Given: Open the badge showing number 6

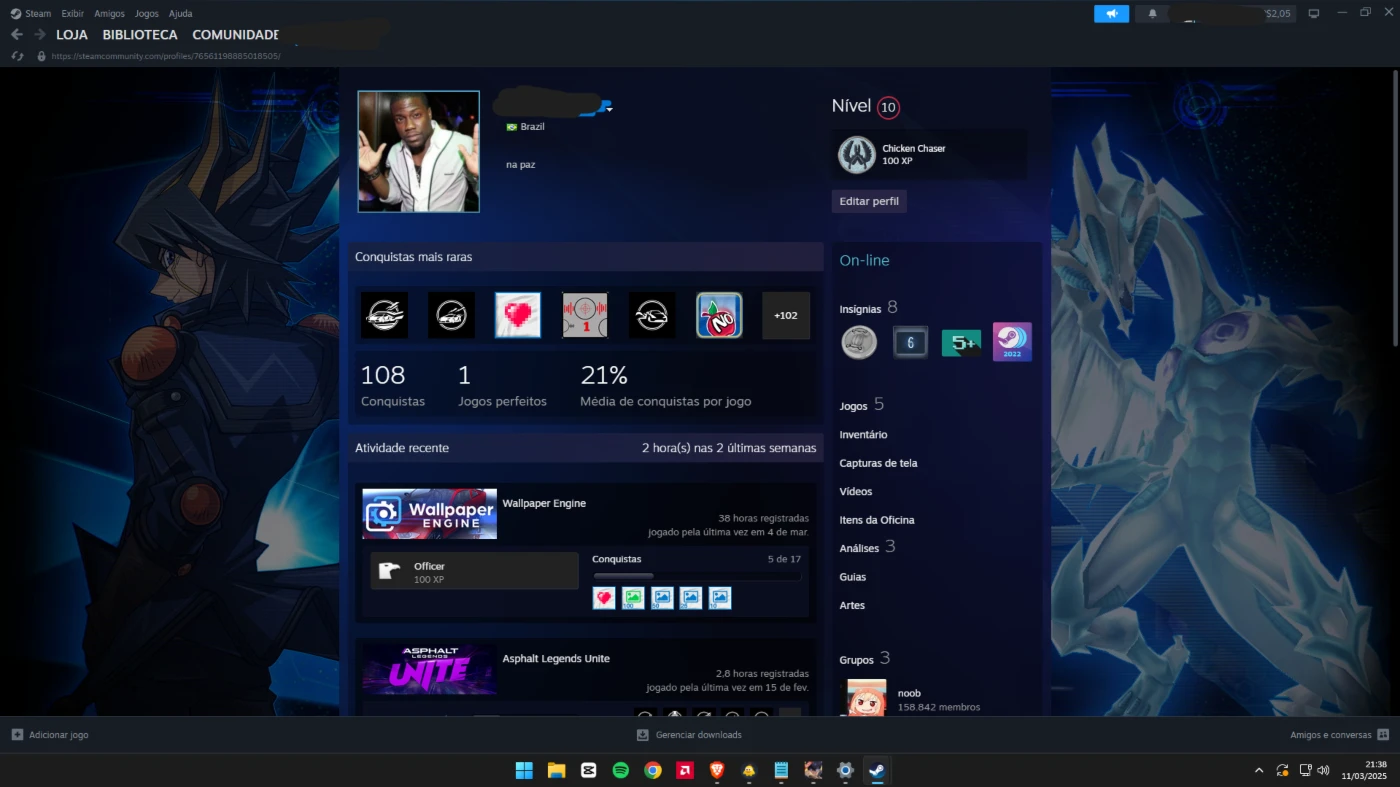Looking at the screenshot, I should pos(910,342).
